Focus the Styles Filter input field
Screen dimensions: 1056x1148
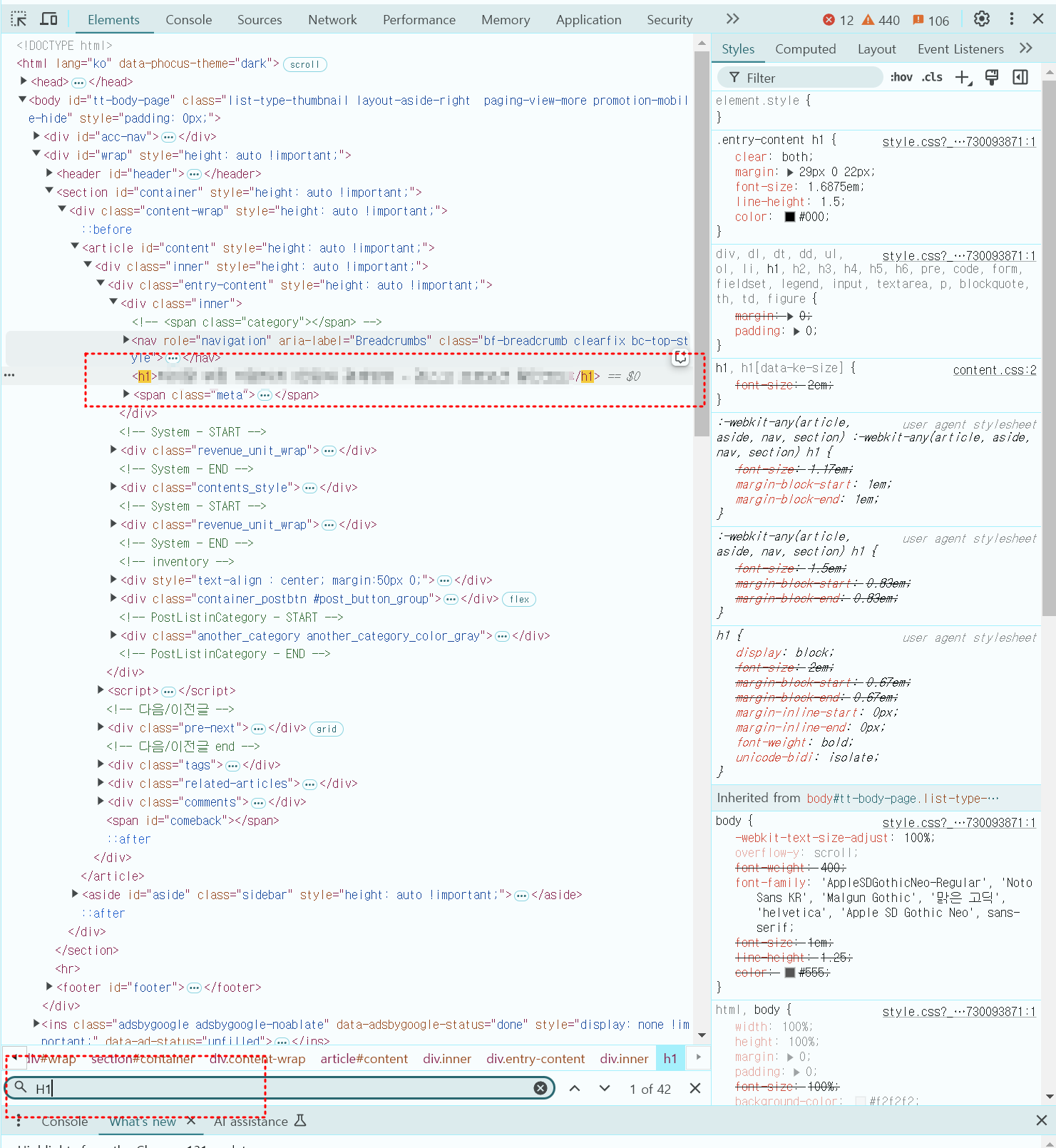pos(800,78)
